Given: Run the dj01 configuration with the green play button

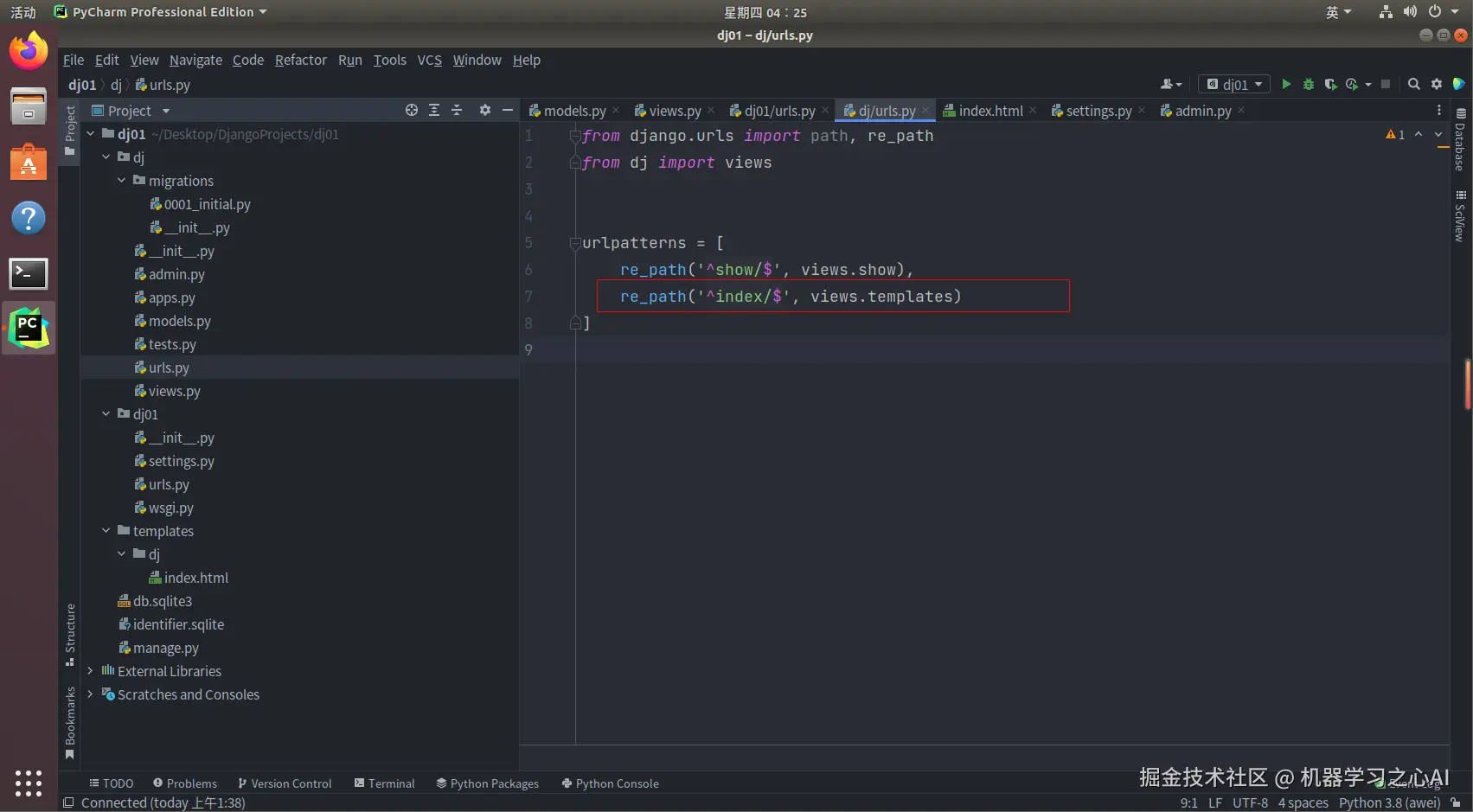Looking at the screenshot, I should (1286, 84).
